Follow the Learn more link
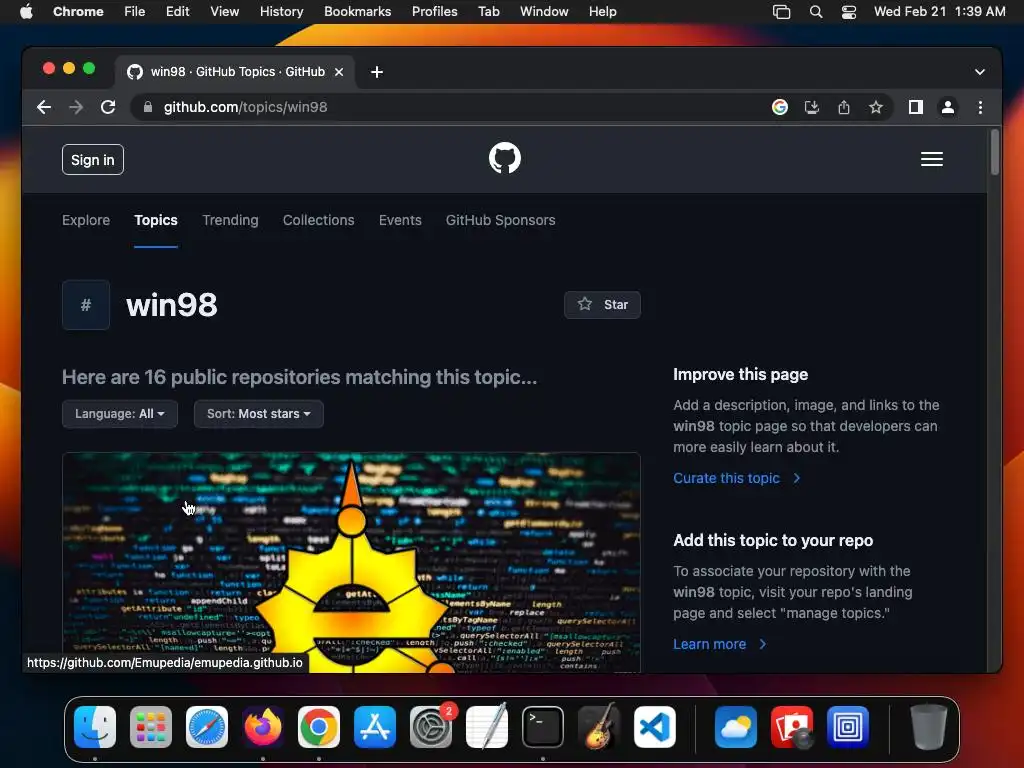The height and width of the screenshot is (768, 1024). point(720,644)
